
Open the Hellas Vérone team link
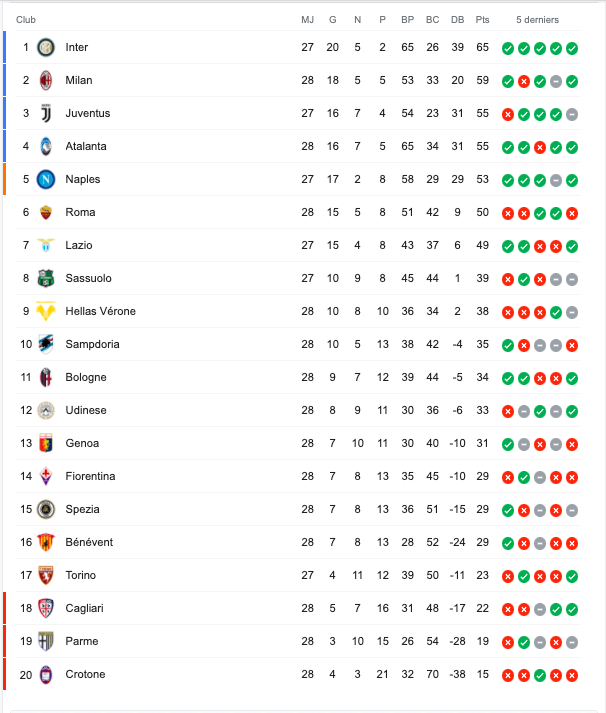(100, 311)
